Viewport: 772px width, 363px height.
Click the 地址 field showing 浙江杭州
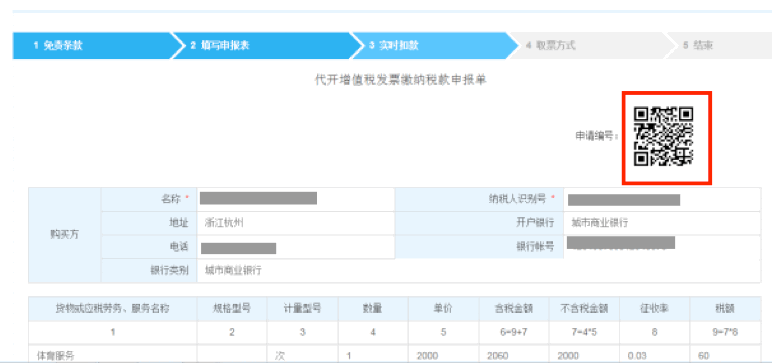[295, 223]
